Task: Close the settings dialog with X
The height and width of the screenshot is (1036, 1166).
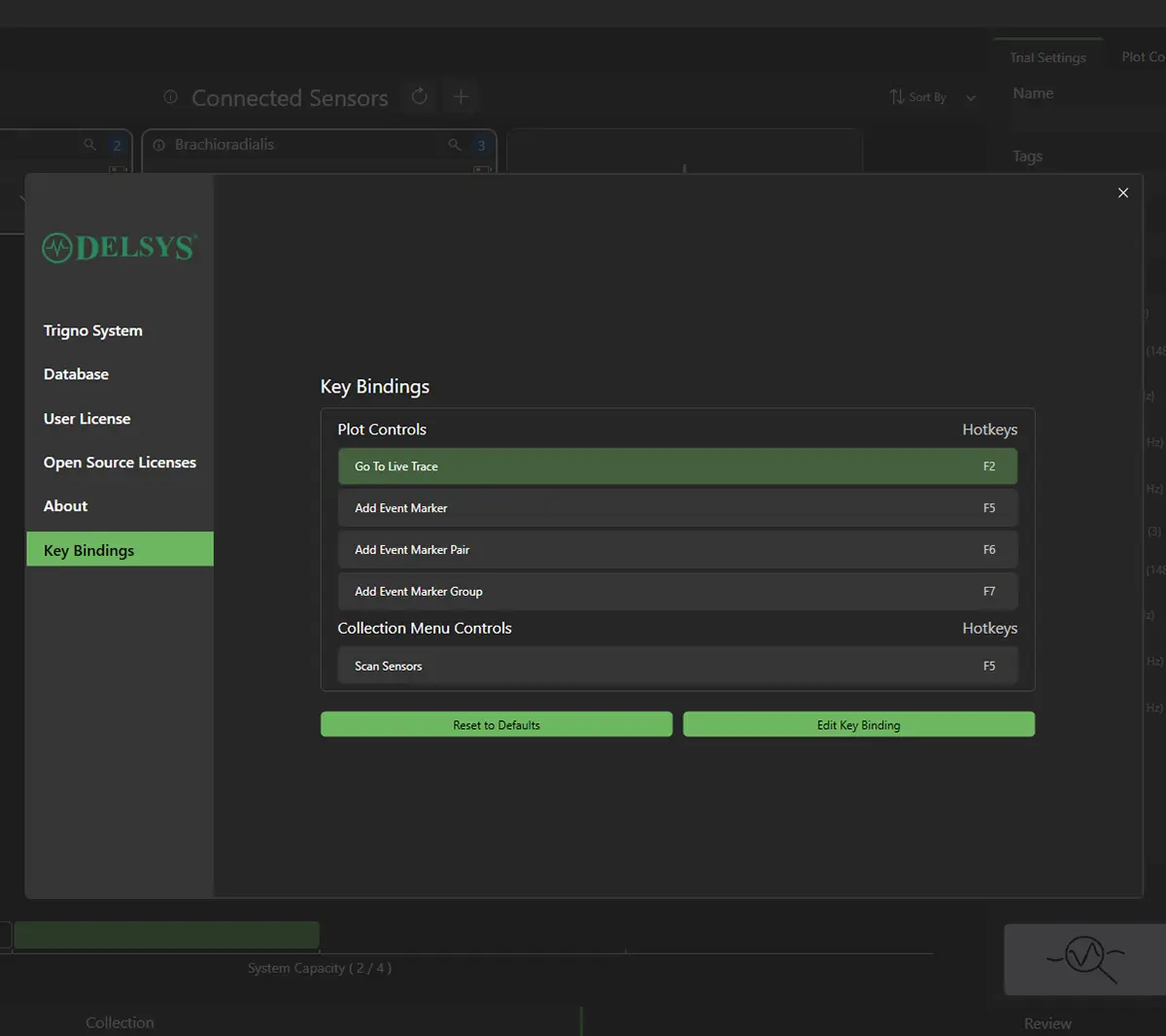Action: 1122,193
